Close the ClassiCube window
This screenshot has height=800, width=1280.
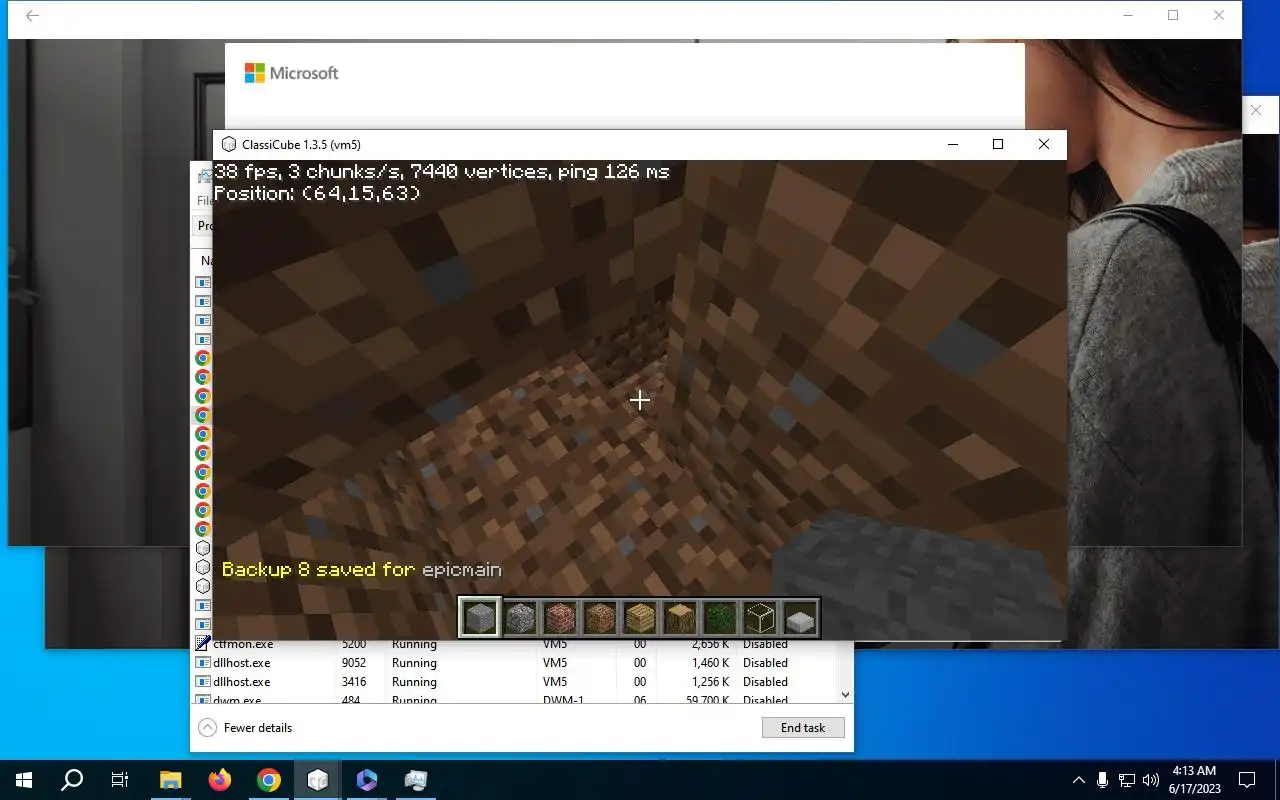(1044, 144)
